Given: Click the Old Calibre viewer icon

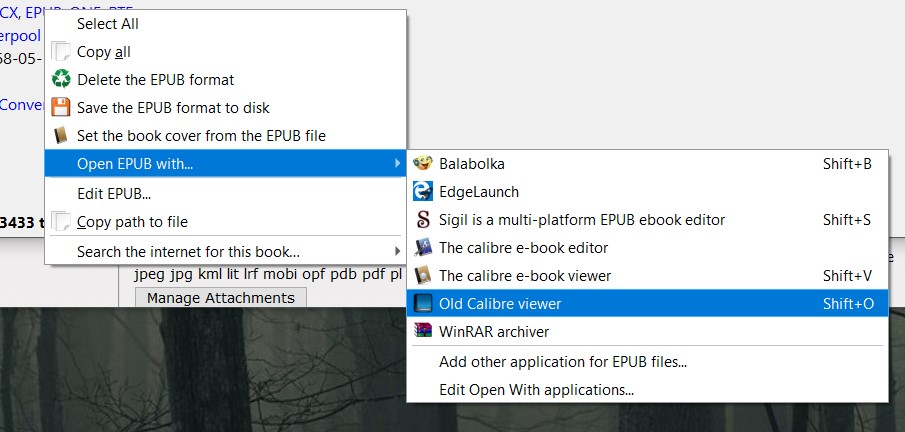Looking at the screenshot, I should (422, 303).
